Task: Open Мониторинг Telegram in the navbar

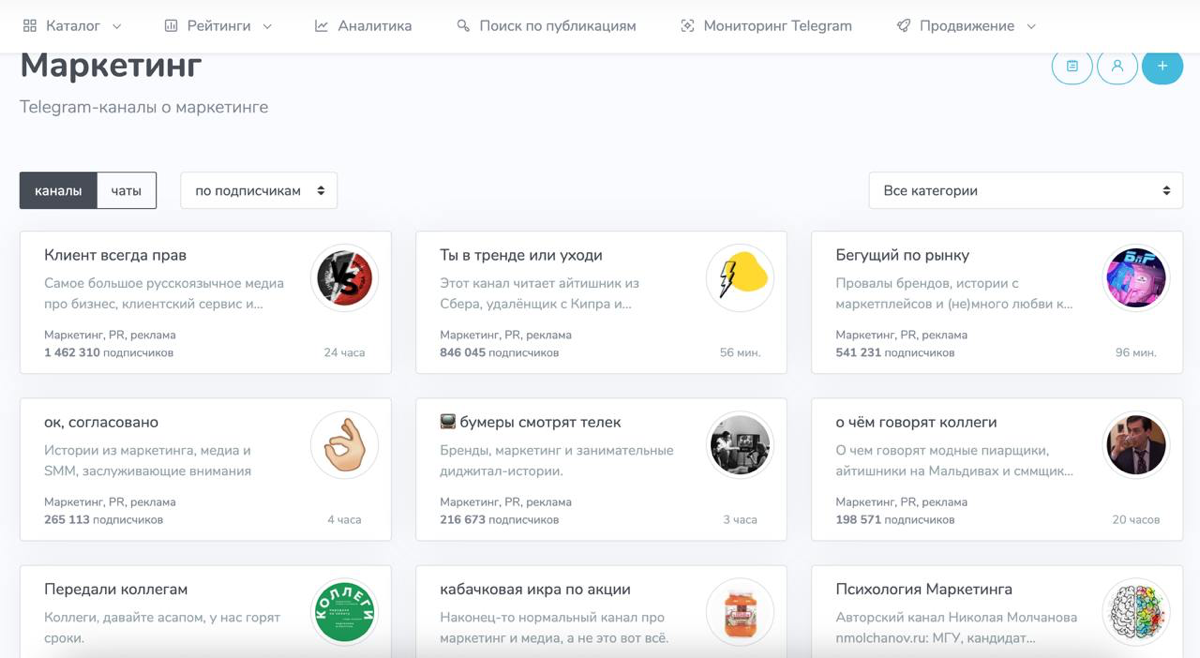Action: coord(778,26)
